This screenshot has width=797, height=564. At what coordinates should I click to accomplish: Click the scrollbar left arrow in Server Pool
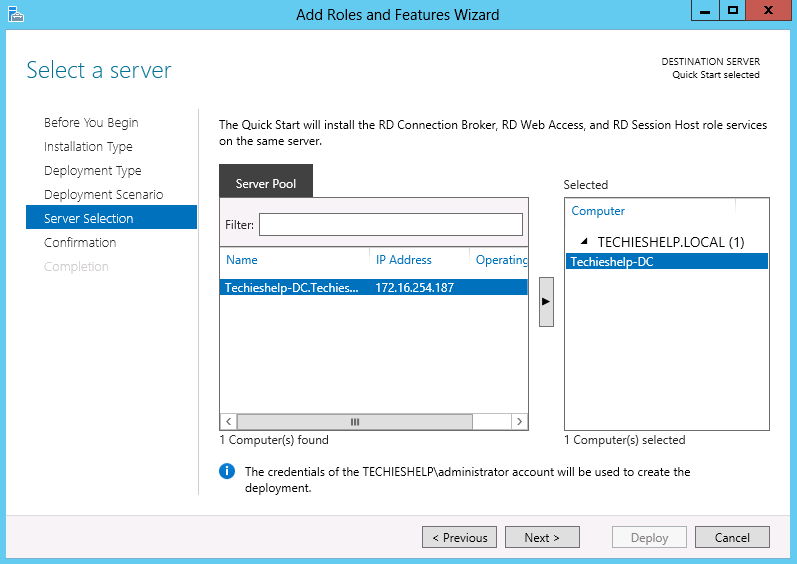coord(228,422)
